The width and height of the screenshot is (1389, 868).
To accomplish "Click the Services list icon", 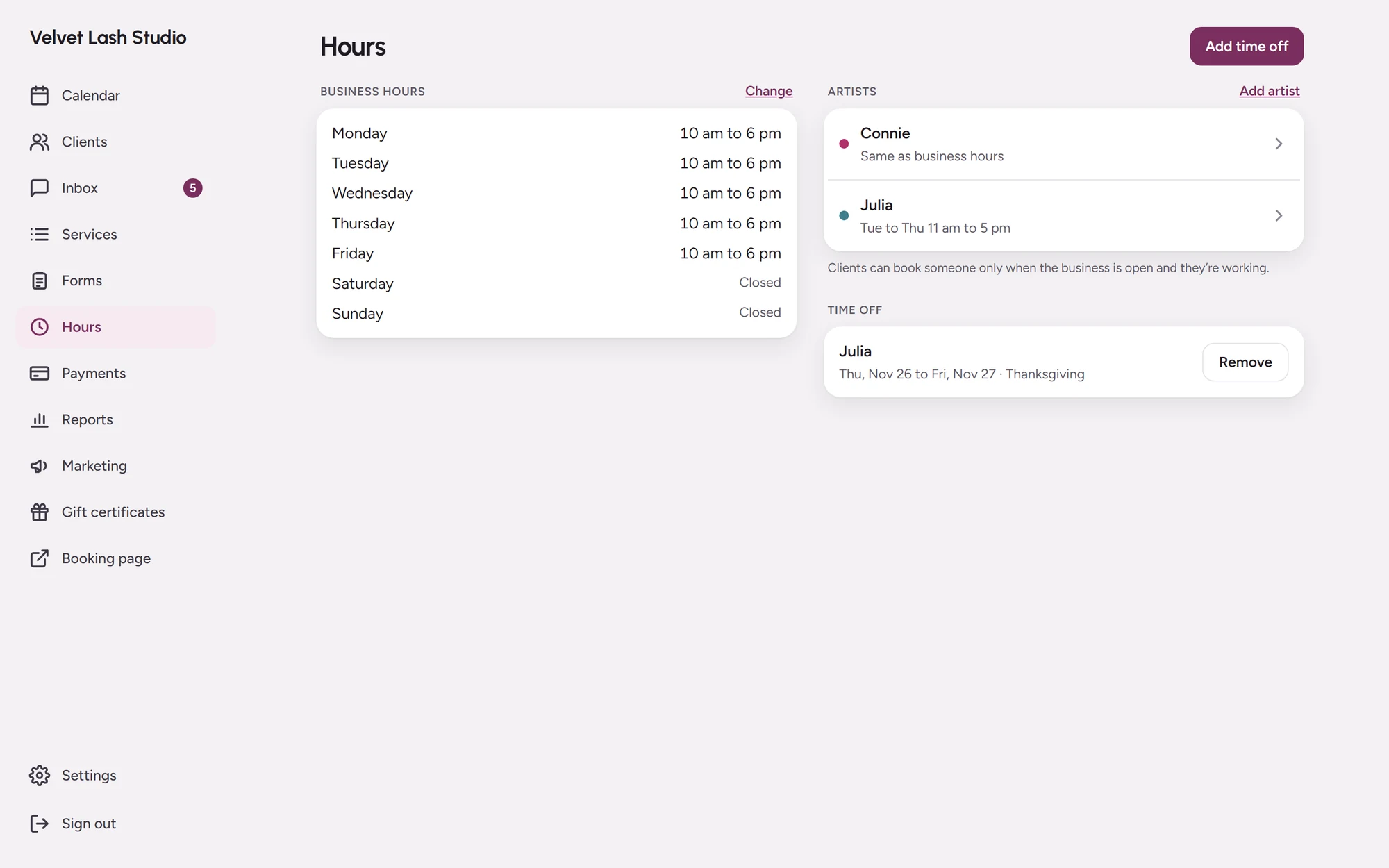I will pos(40,234).
